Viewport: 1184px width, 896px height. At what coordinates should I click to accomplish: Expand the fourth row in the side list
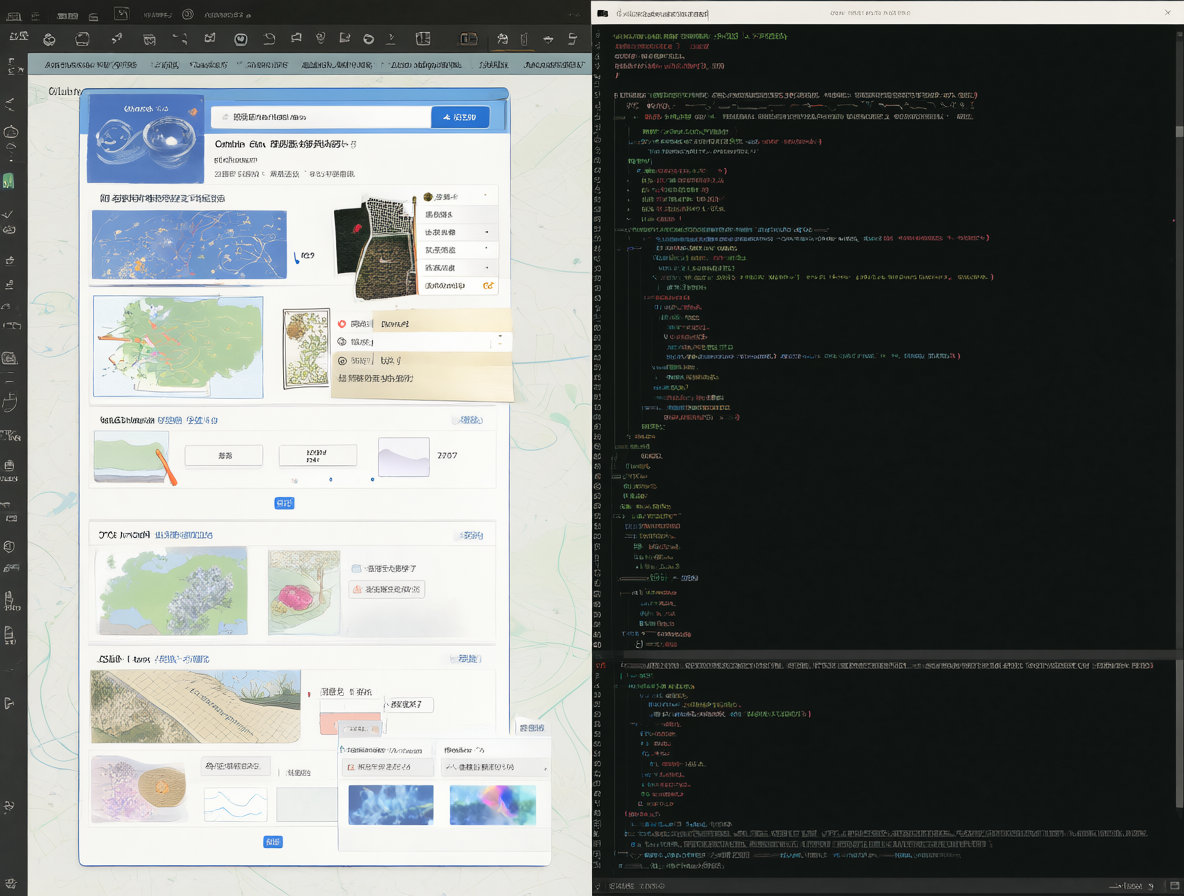[x=459, y=250]
